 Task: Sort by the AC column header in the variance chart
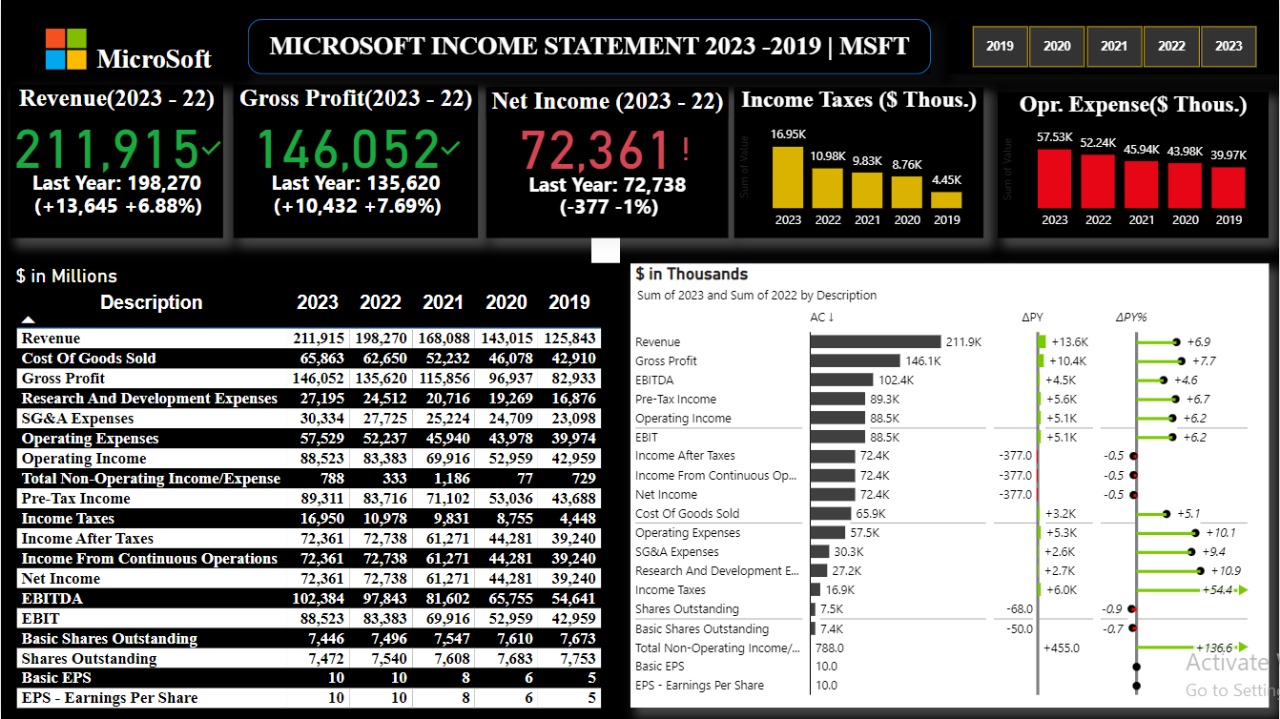point(823,317)
